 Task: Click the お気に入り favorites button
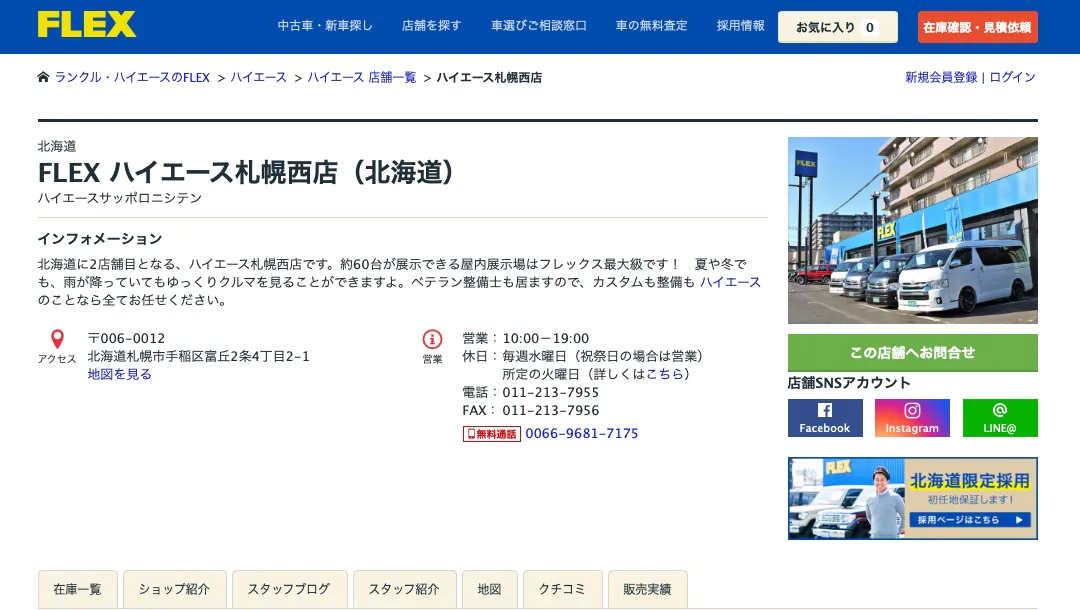[838, 27]
